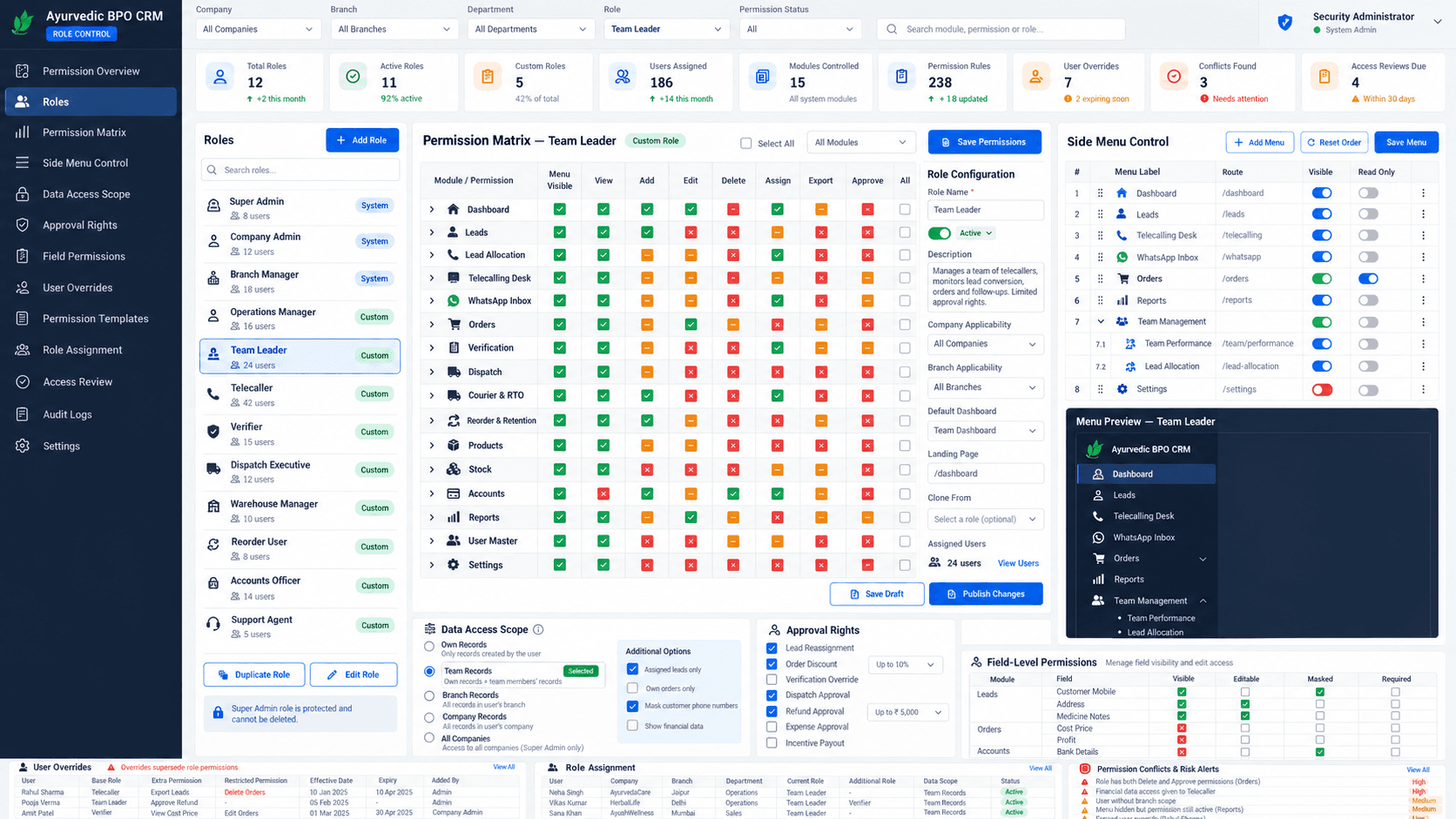Open Permission Overview in sidebar
The image size is (1456, 819).
[x=91, y=71]
